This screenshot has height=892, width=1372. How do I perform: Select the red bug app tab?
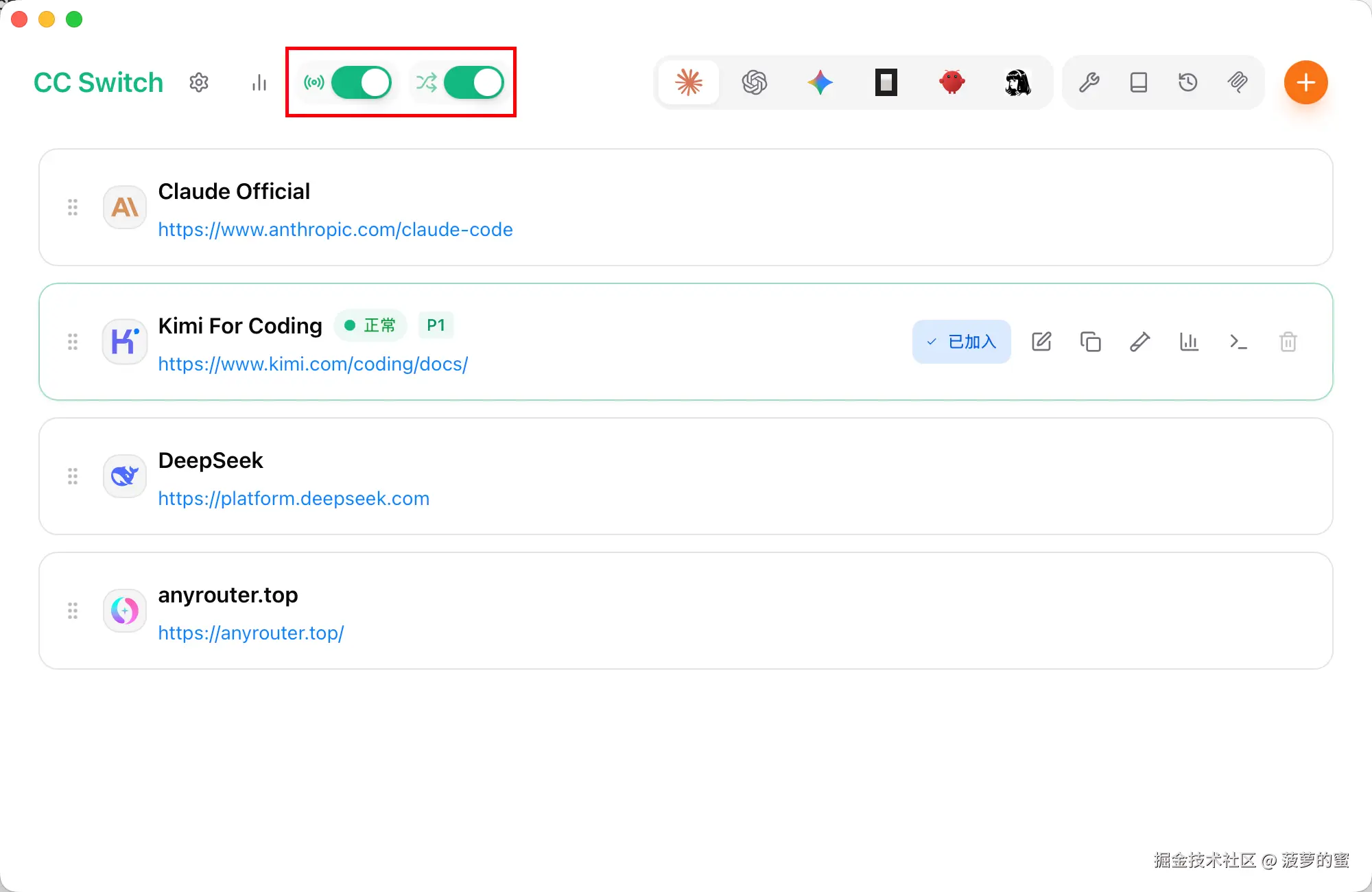pos(951,82)
